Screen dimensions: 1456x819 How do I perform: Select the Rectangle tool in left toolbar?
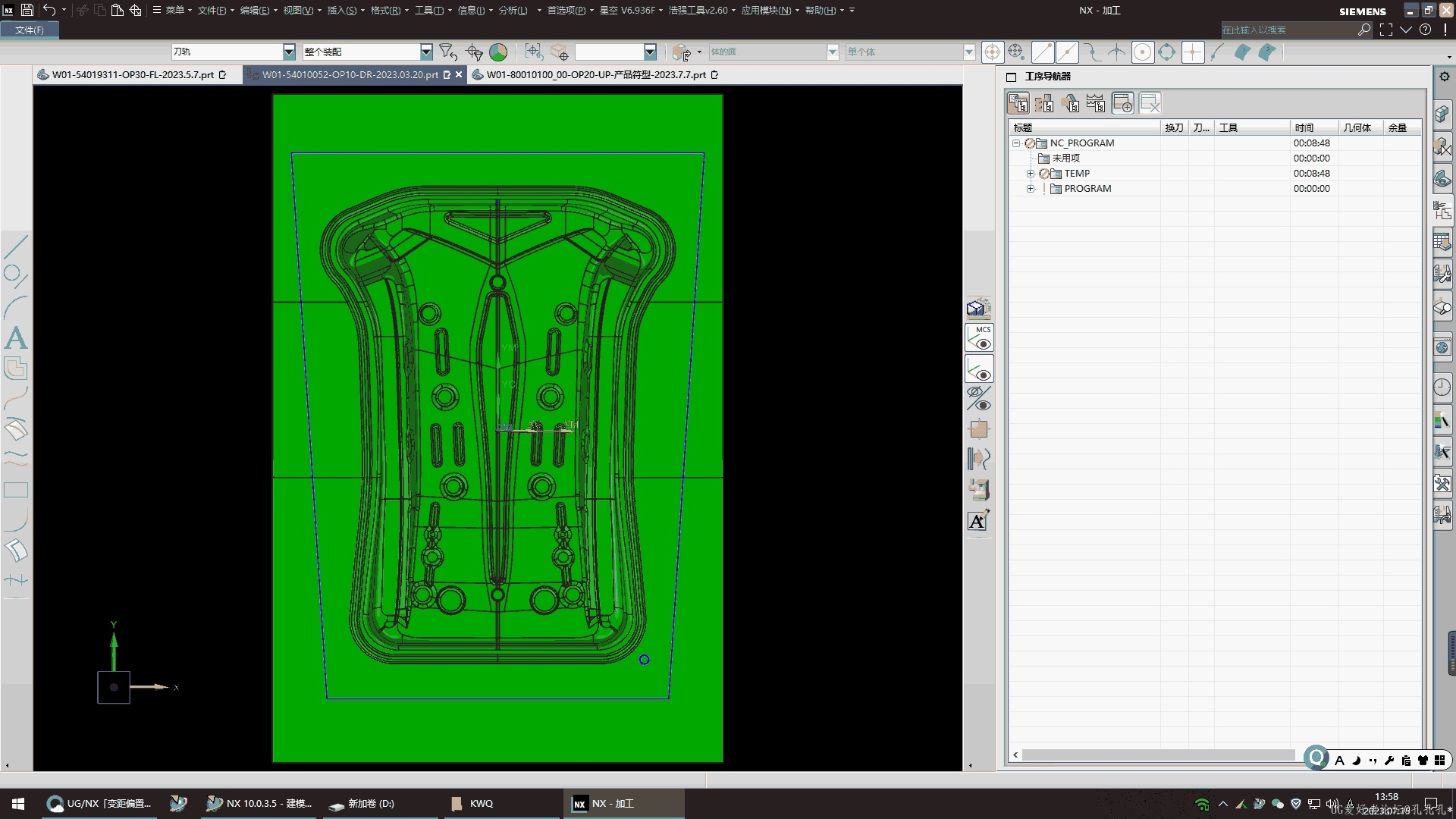click(x=16, y=490)
